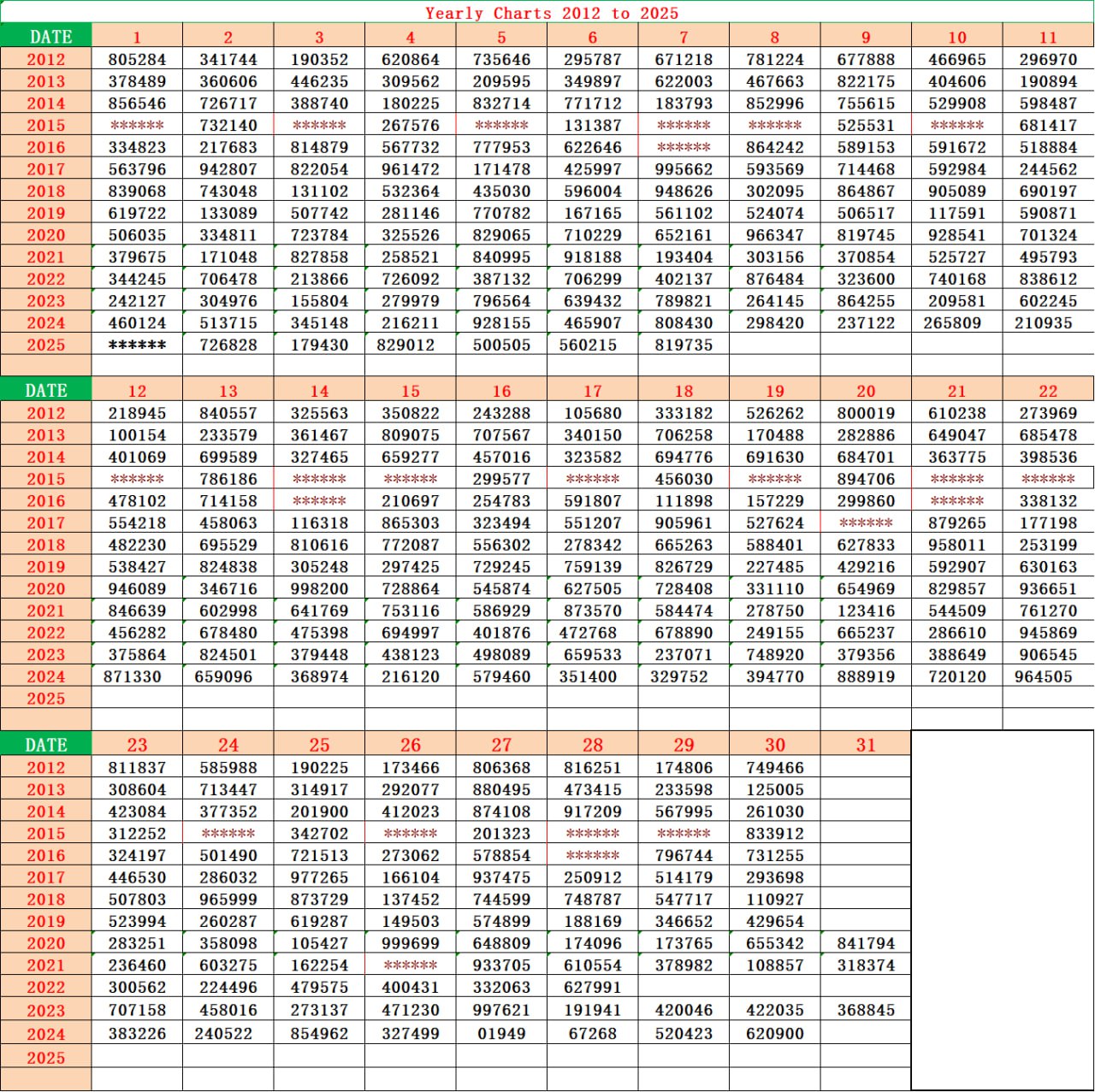
Task: Select the 2025 entry 726828
Action: pos(228,345)
